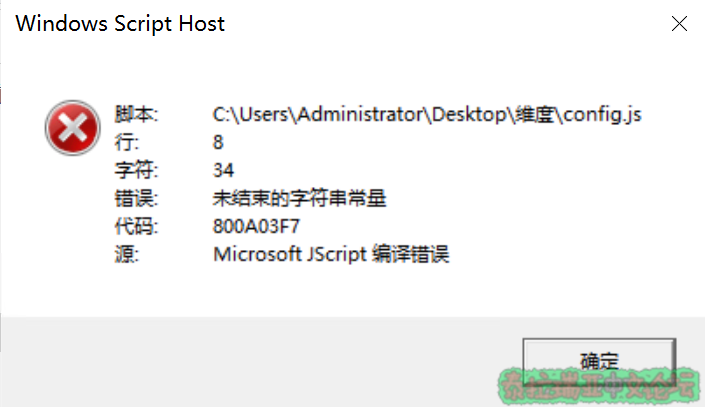This screenshot has height=407, width=705.
Task: Close the Windows Script Host dialog
Action: pyautogui.click(x=679, y=23)
